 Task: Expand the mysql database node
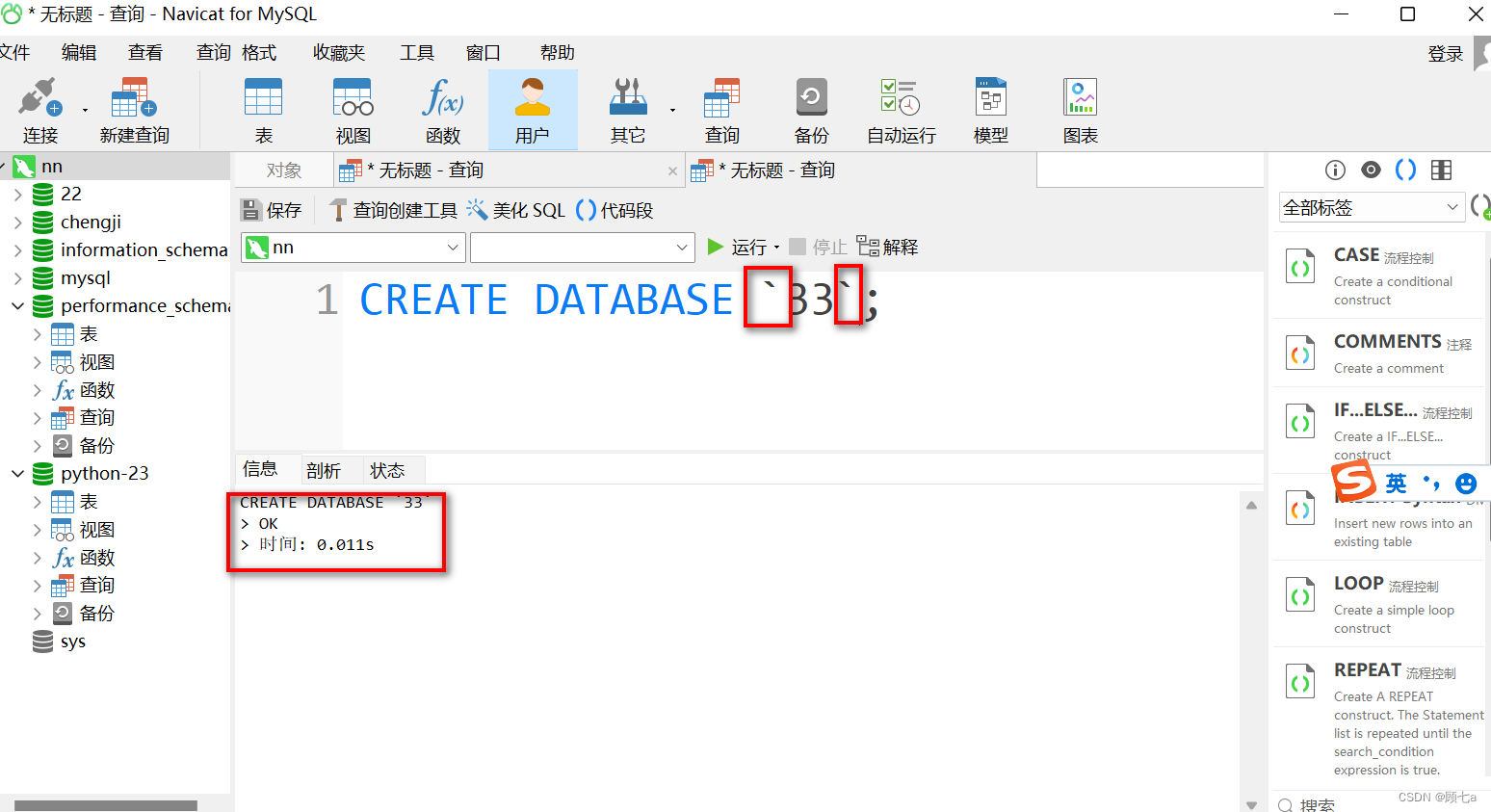point(17,278)
